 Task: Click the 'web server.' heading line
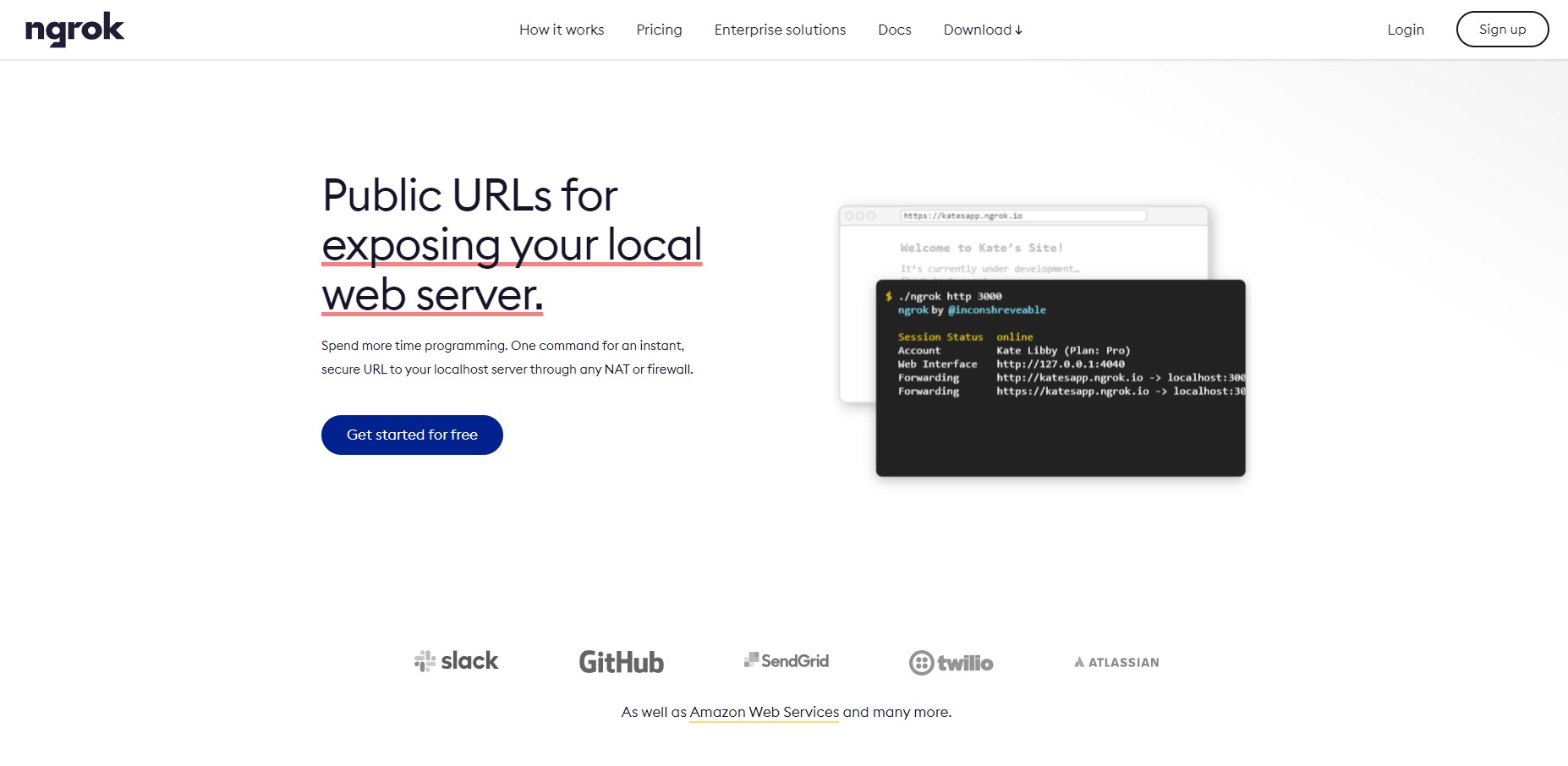[x=432, y=295]
